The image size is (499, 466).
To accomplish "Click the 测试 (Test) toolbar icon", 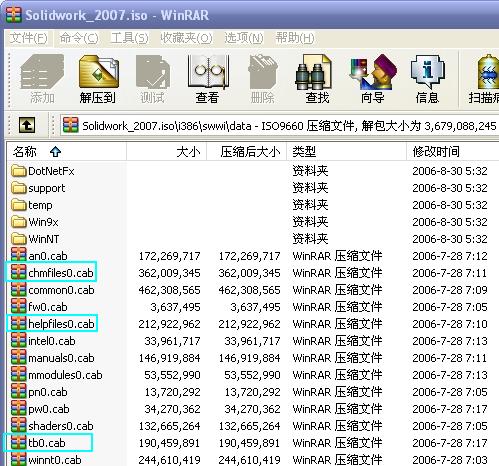I will 153,72.
